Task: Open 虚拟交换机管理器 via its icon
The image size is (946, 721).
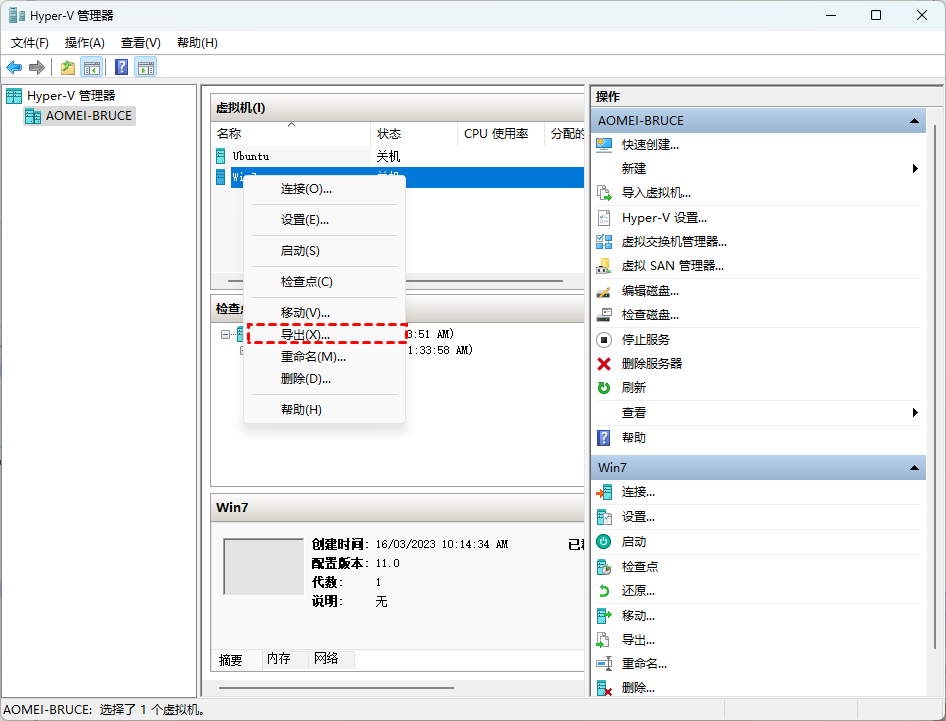Action: pos(604,241)
